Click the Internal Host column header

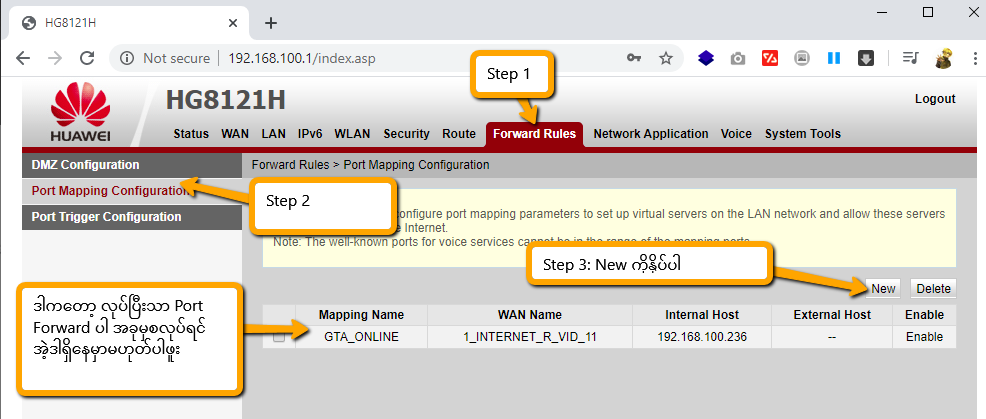click(702, 315)
